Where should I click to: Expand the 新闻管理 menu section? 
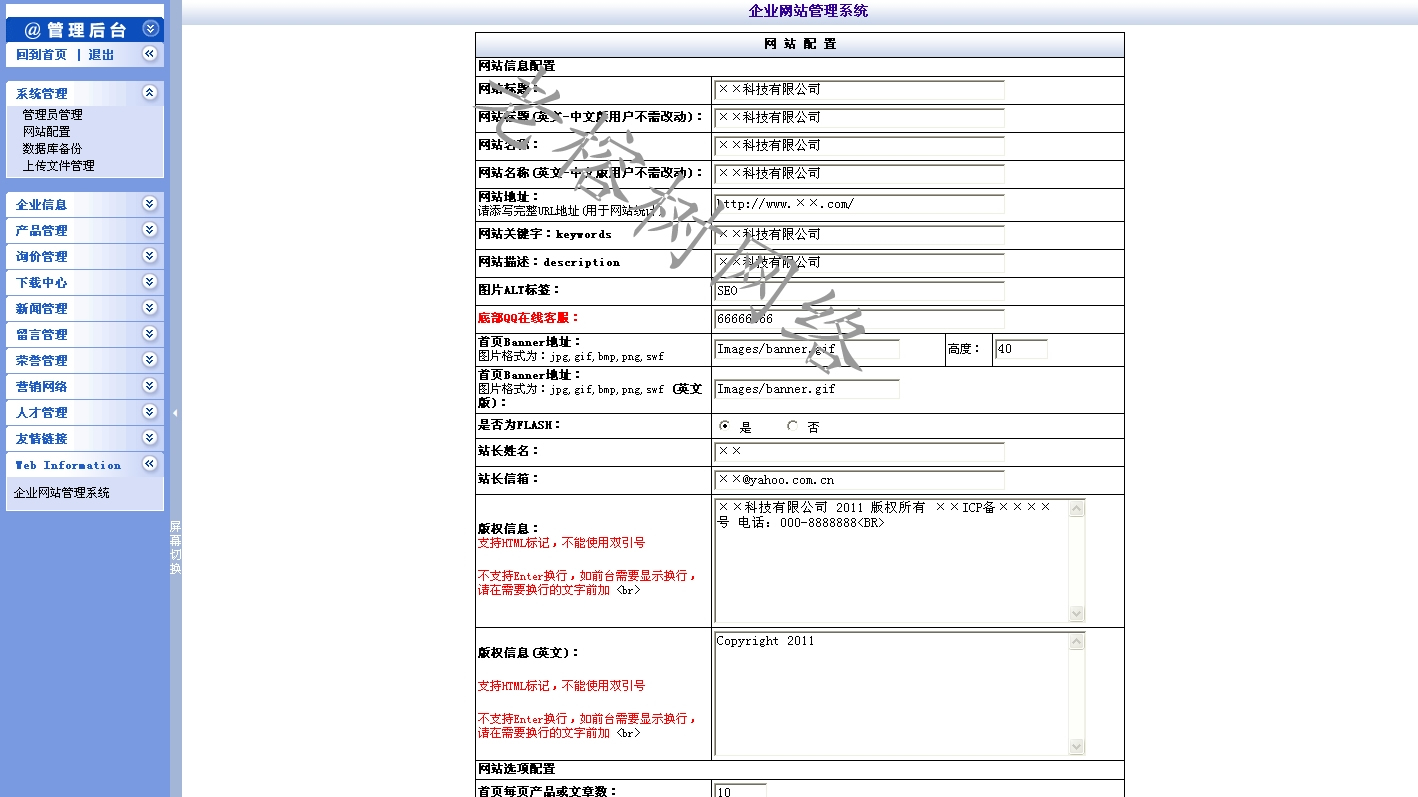150,308
